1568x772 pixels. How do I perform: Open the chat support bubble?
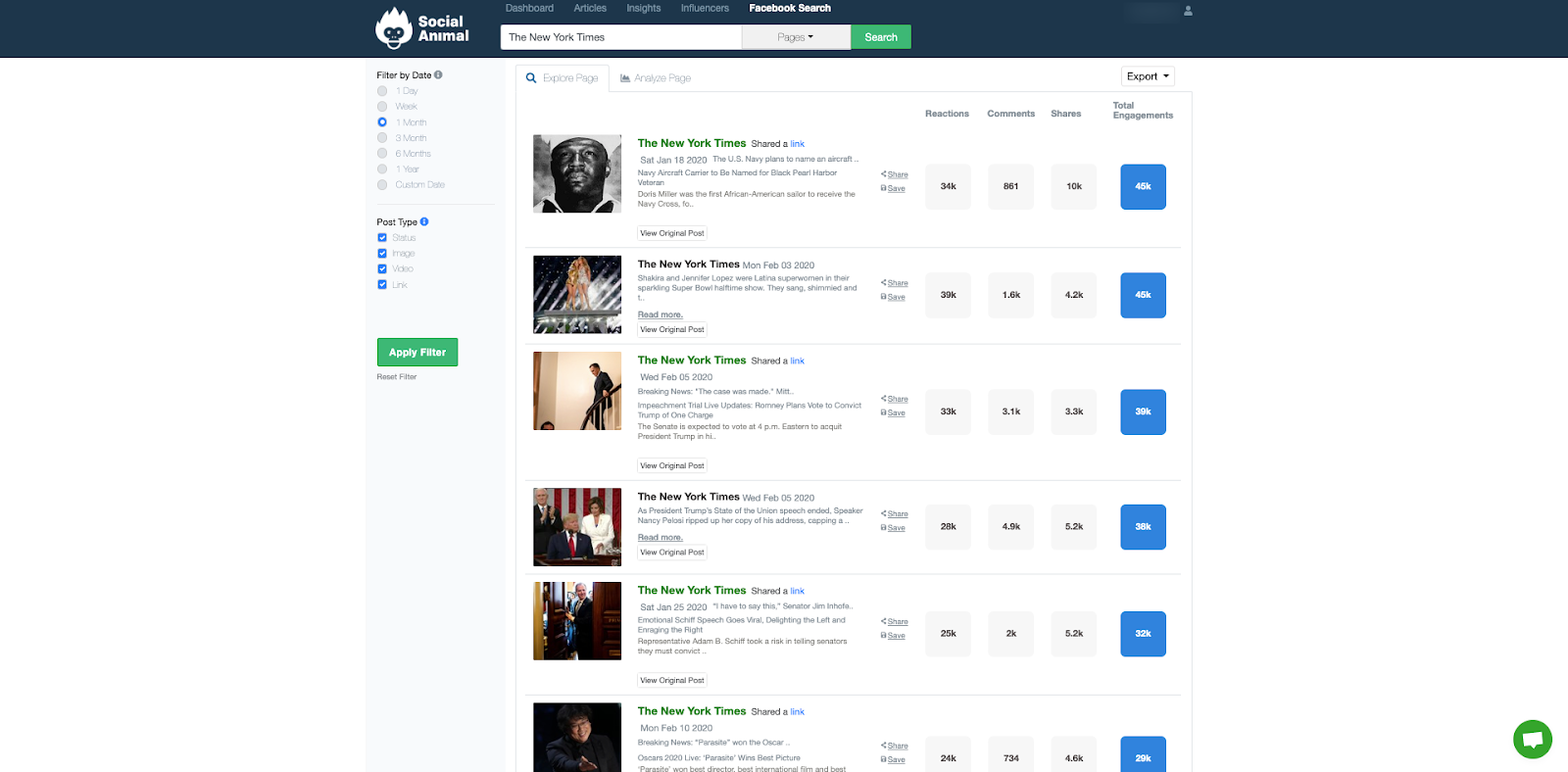tap(1533, 739)
